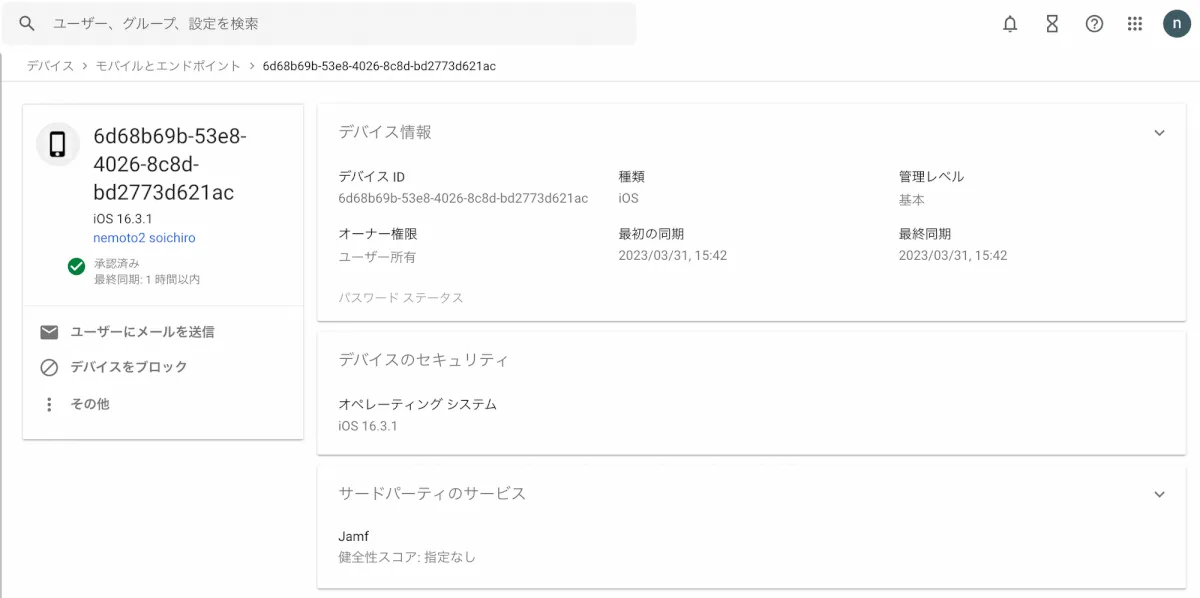Viewport: 1200px width, 598px height.
Task: Choose デバイスをブロック action
Action: click(x=128, y=367)
